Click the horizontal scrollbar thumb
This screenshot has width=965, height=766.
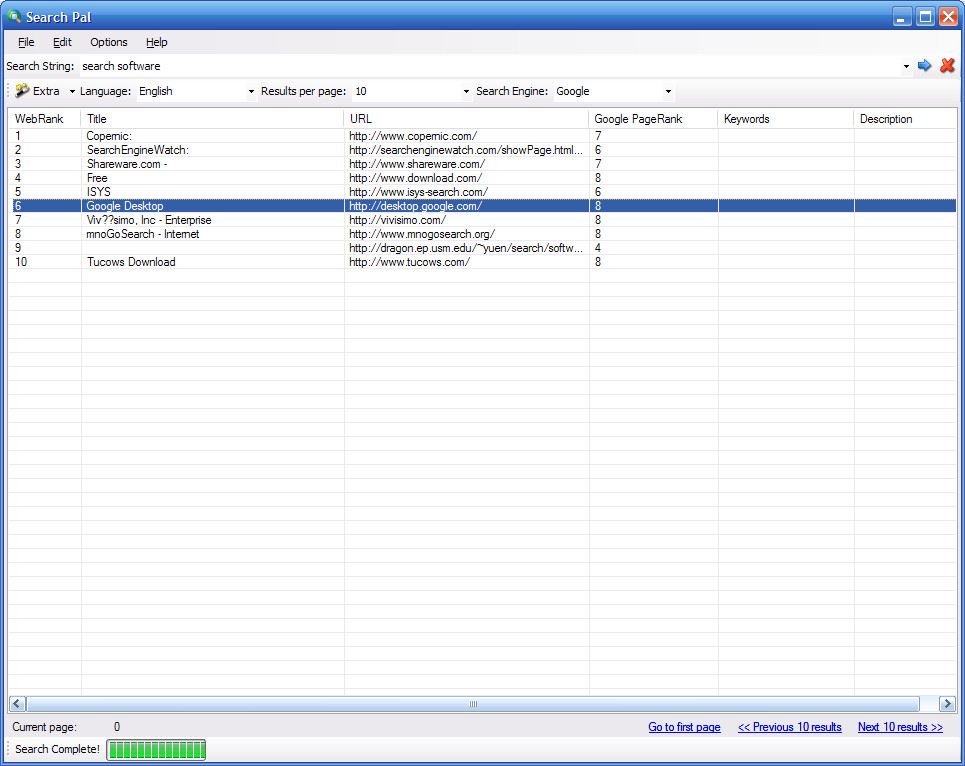473,703
